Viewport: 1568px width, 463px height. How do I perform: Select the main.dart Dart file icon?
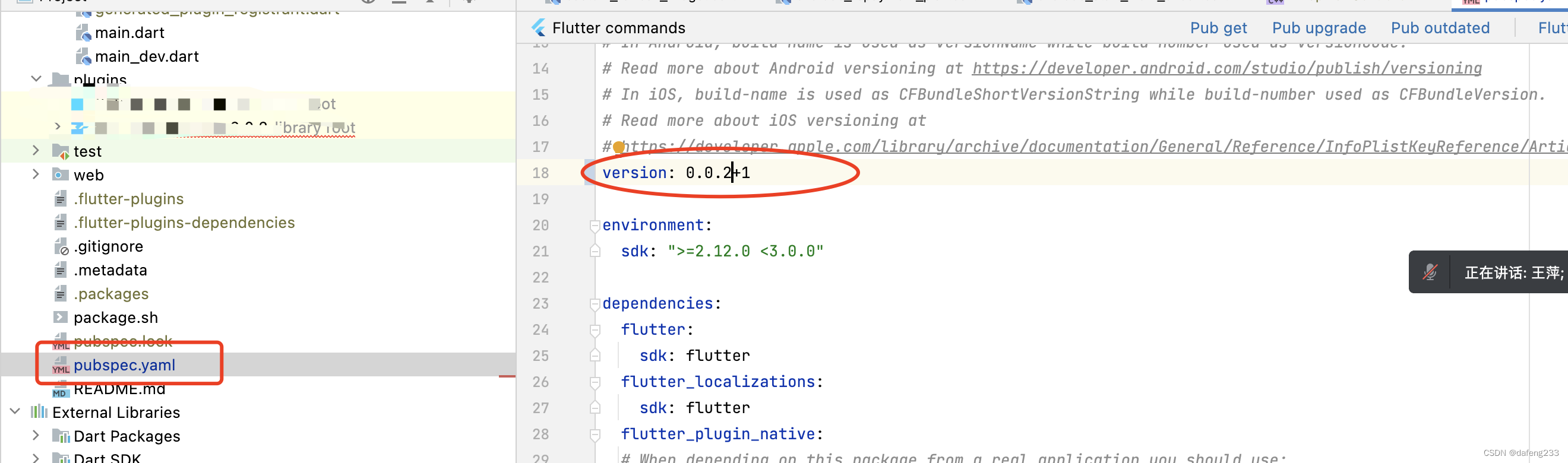tap(85, 32)
